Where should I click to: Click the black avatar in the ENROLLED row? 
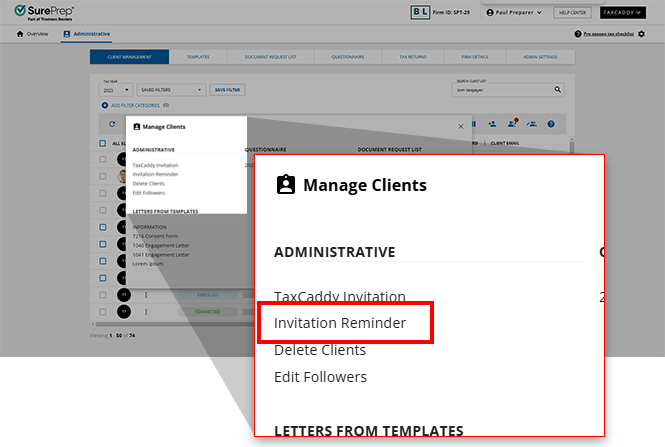[x=124, y=295]
